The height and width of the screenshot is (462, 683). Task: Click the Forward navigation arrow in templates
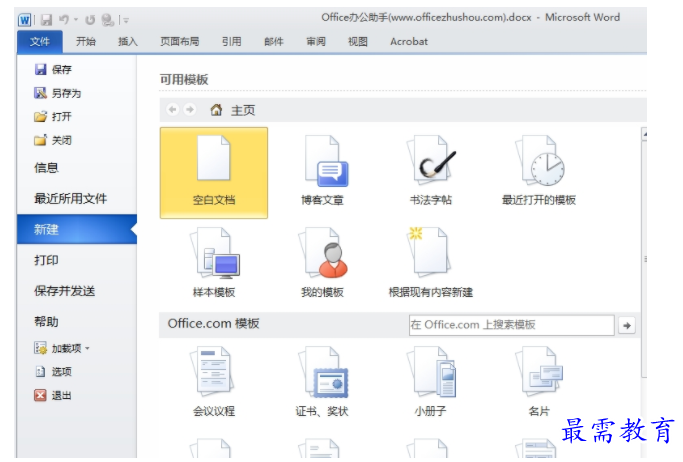point(189,110)
